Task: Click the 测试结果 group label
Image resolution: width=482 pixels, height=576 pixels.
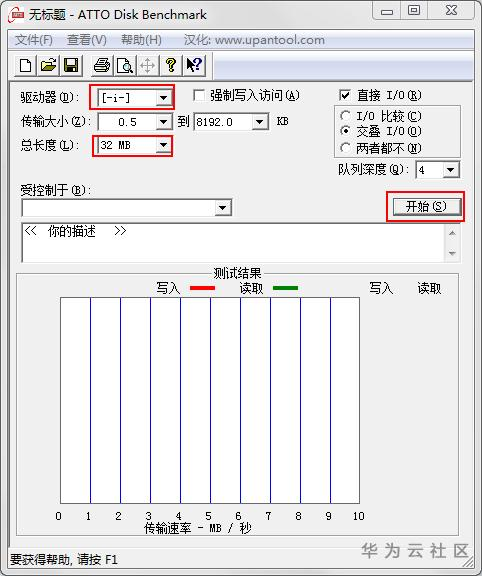Action: pos(237,273)
